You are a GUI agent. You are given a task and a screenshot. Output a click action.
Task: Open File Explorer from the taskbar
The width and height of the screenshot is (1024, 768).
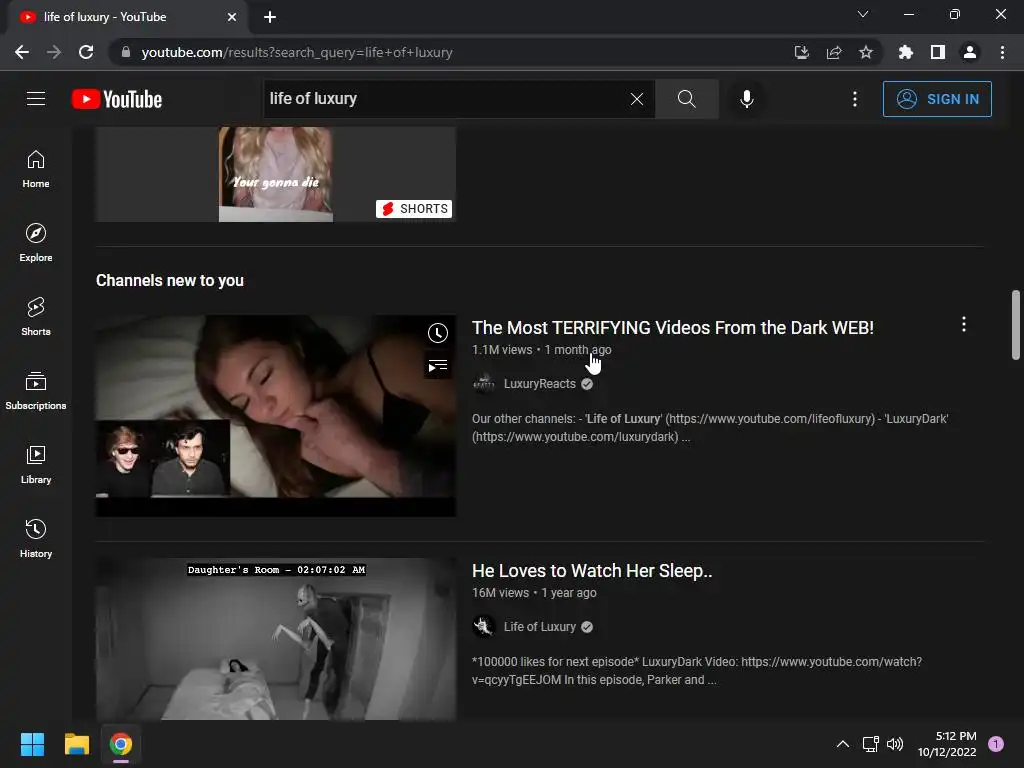coord(76,744)
